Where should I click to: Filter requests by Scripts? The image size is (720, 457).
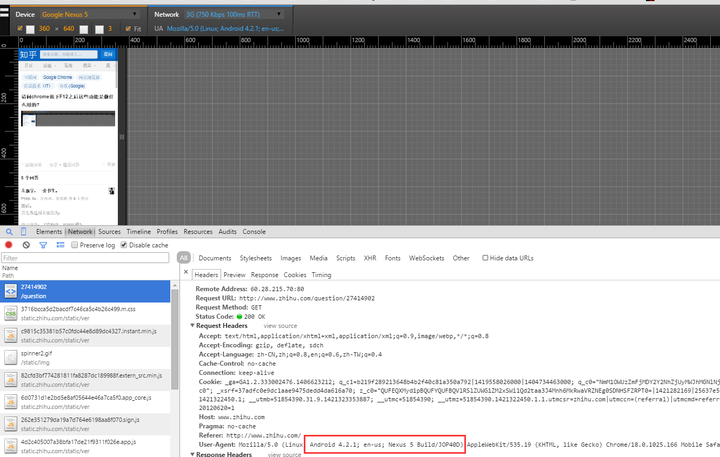point(346,258)
